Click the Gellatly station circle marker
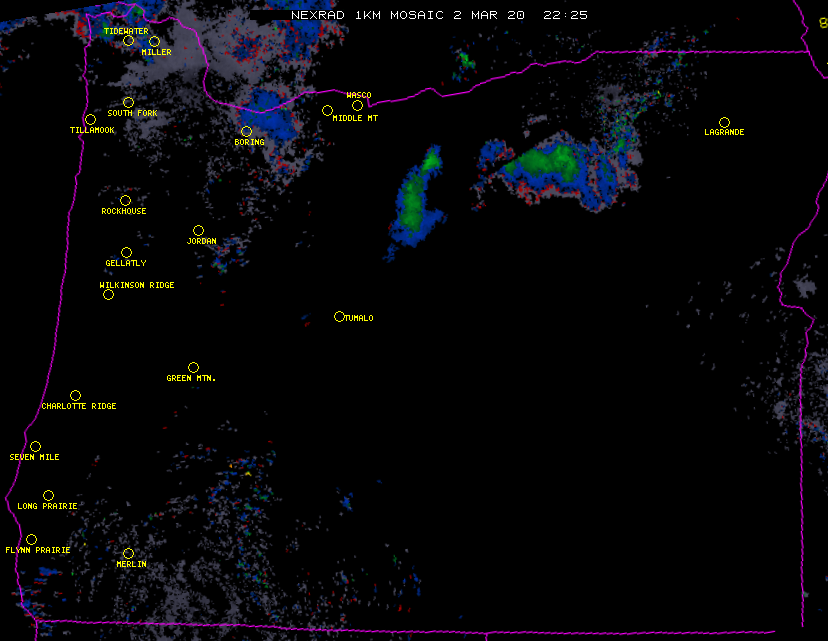Screen dimensions: 828x641 (x=126, y=252)
